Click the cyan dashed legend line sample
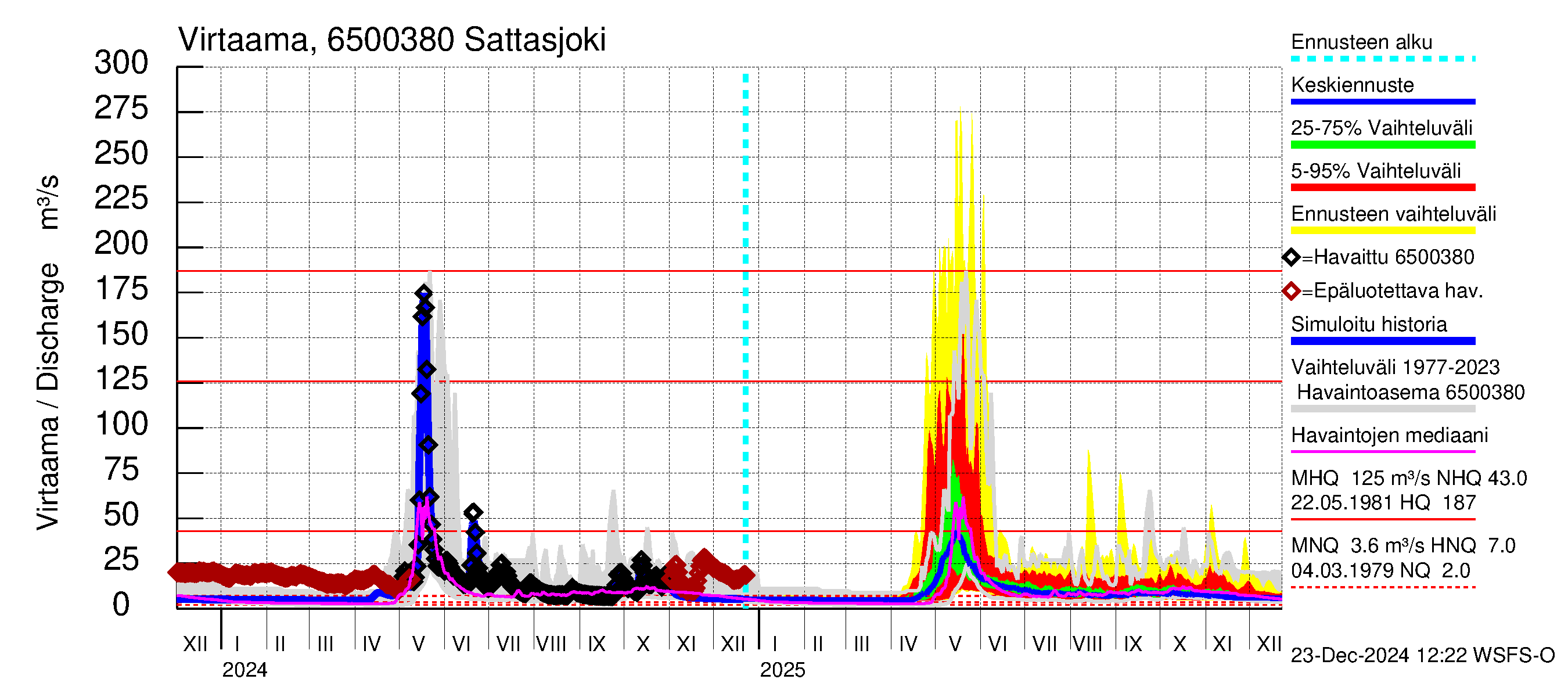The image size is (1568, 697). tap(1383, 59)
